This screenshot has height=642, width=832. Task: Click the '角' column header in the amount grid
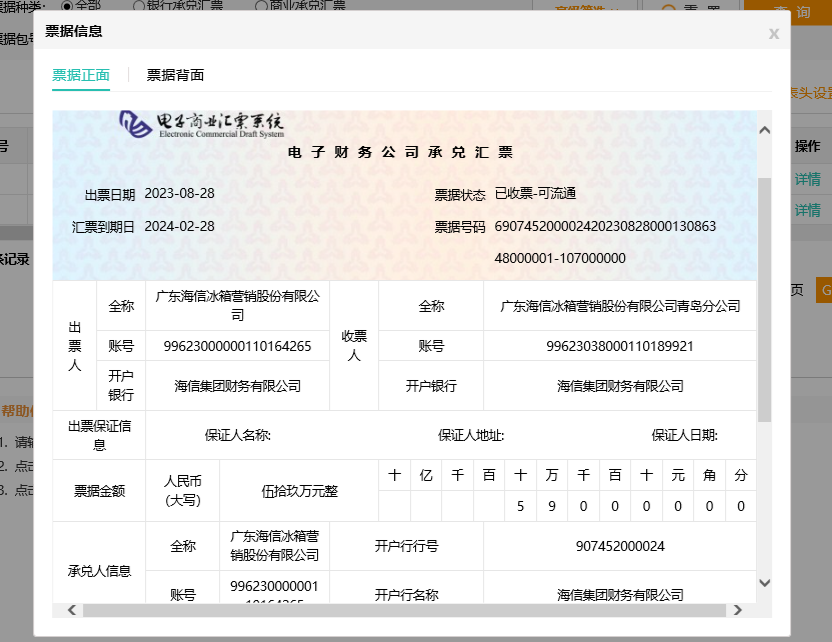coord(709,475)
